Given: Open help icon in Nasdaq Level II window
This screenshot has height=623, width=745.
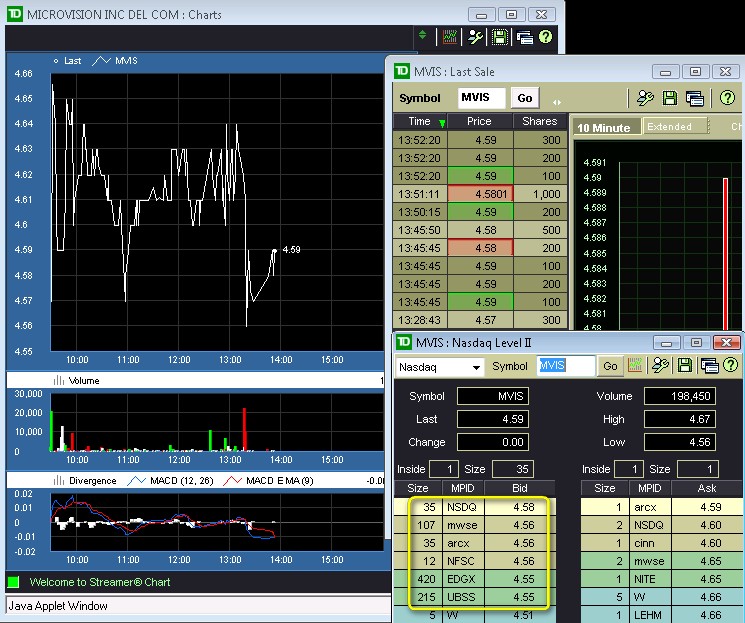Looking at the screenshot, I should click(x=730, y=365).
